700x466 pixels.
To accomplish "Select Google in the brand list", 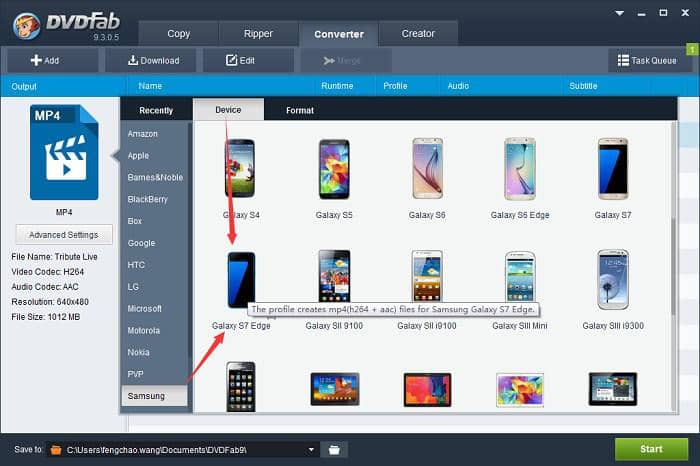I will (154, 243).
